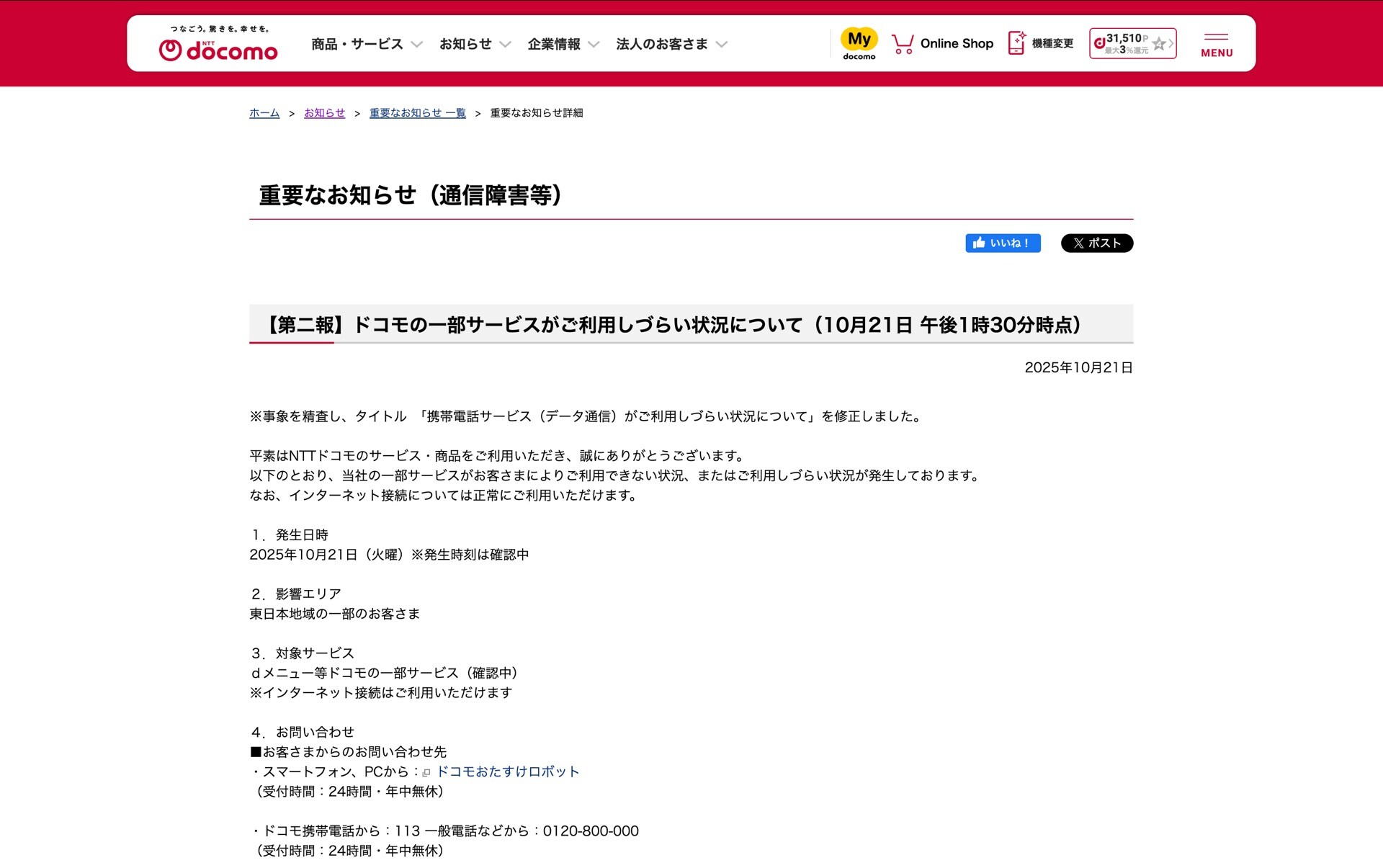1383x868 pixels.
Task: Click the star beside point balance
Action: click(1158, 44)
